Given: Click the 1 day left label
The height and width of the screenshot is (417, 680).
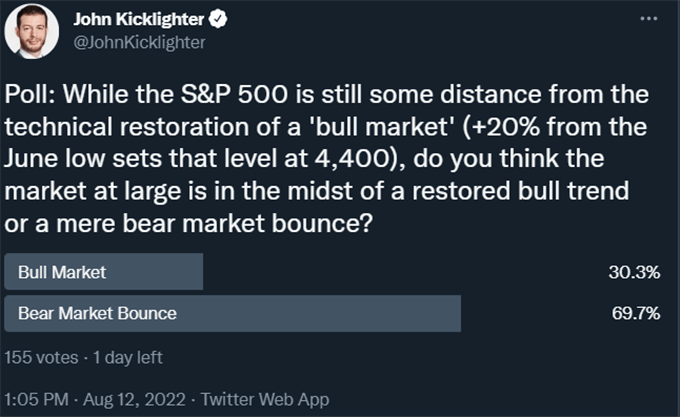Looking at the screenshot, I should coord(128,358).
